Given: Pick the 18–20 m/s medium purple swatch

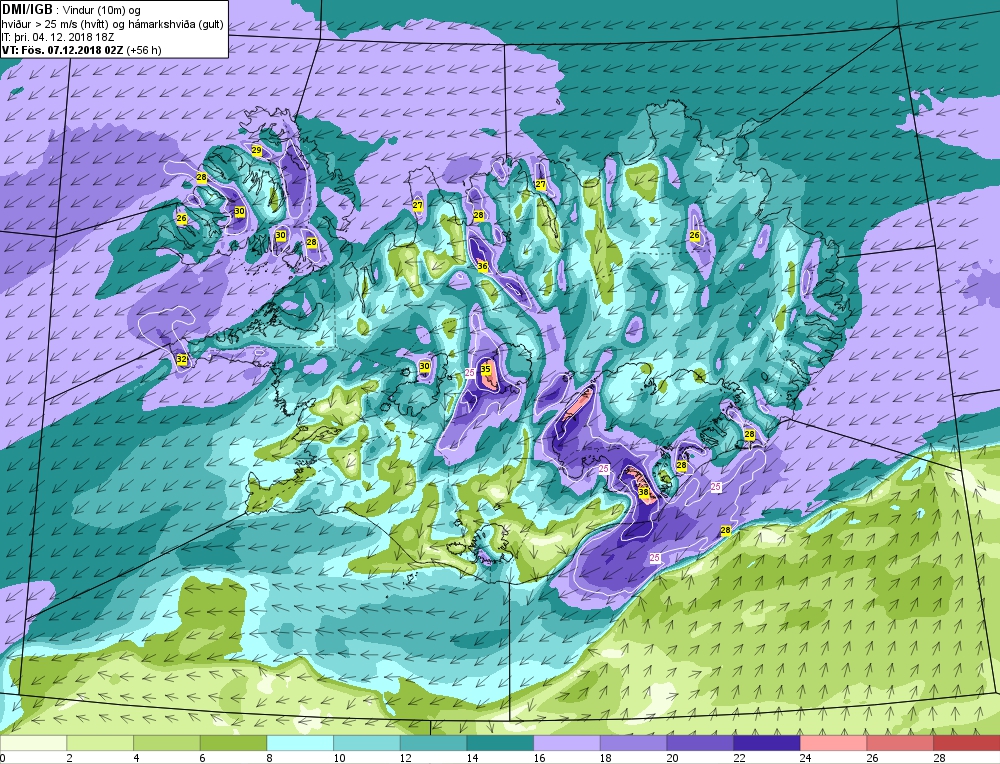Looking at the screenshot, I should [633, 743].
